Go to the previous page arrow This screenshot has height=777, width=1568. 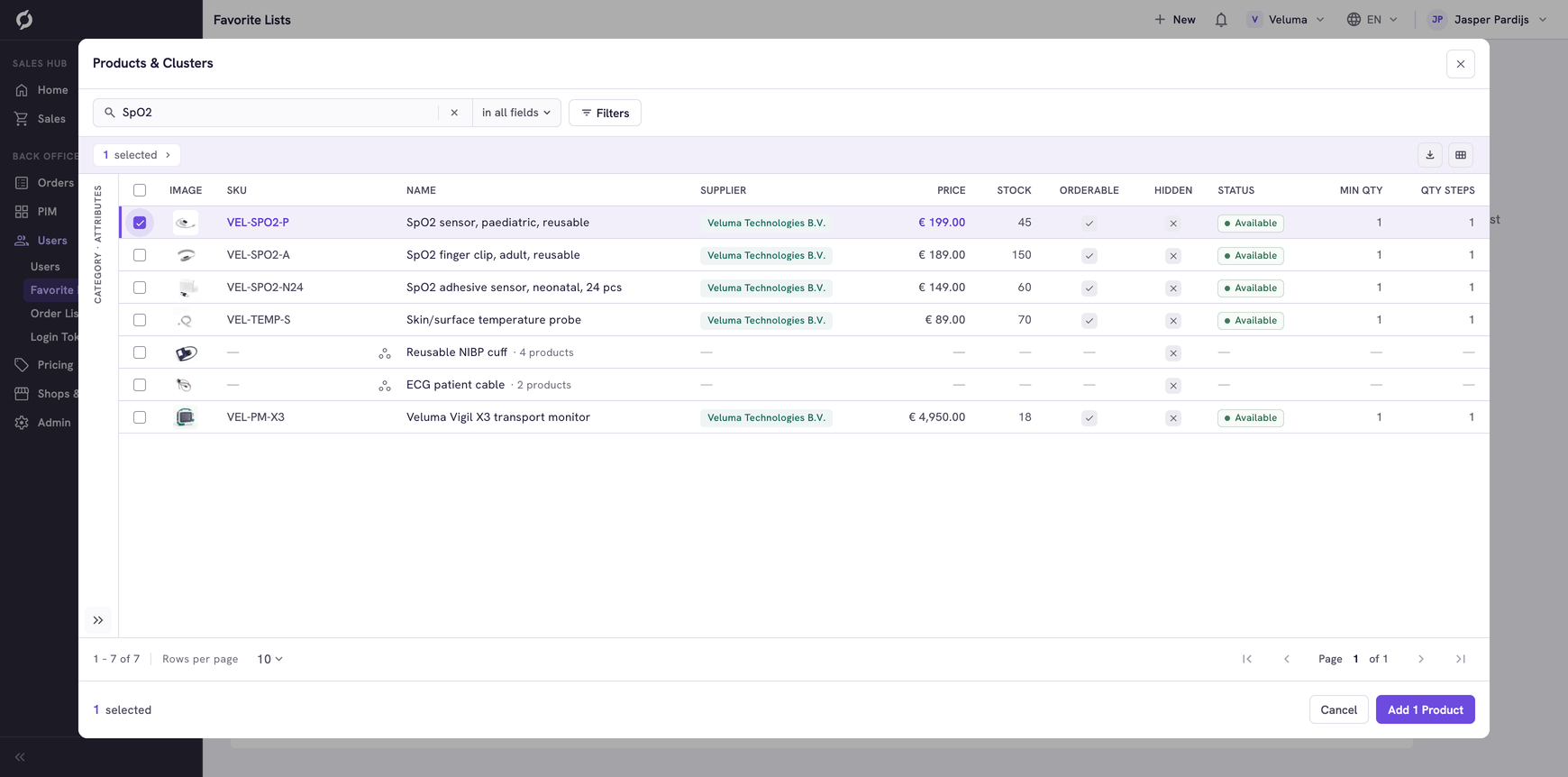(1287, 659)
